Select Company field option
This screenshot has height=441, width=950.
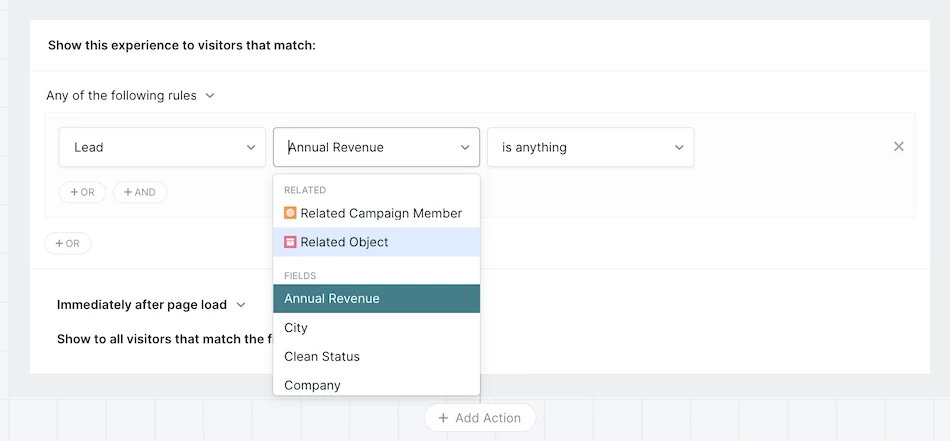[x=376, y=385]
